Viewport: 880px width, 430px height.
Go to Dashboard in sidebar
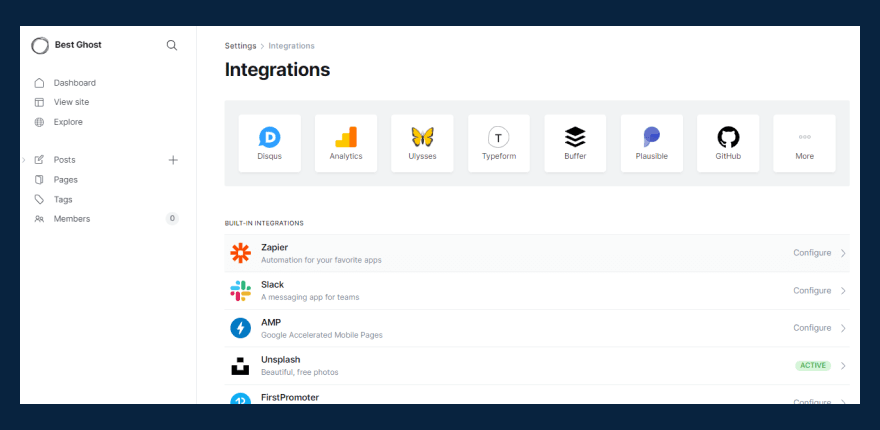tap(75, 83)
